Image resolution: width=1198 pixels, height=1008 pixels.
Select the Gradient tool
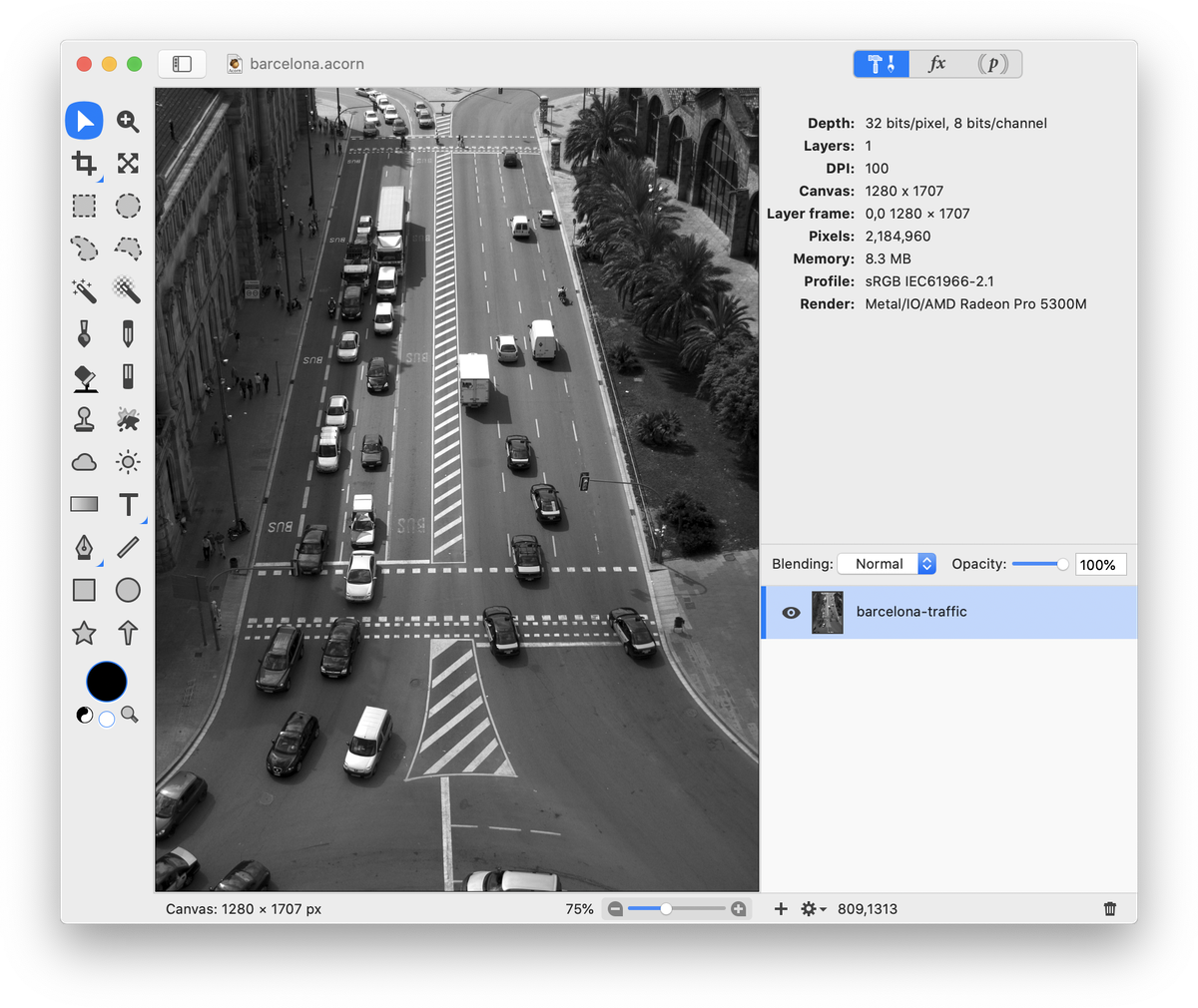pyautogui.click(x=84, y=505)
